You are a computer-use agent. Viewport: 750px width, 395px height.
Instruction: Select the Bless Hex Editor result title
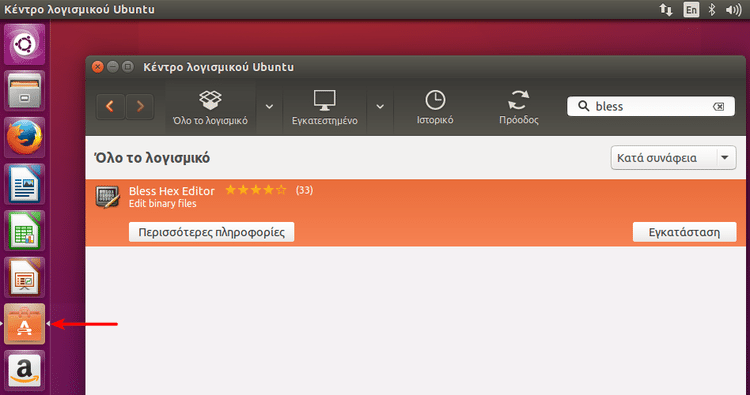172,191
